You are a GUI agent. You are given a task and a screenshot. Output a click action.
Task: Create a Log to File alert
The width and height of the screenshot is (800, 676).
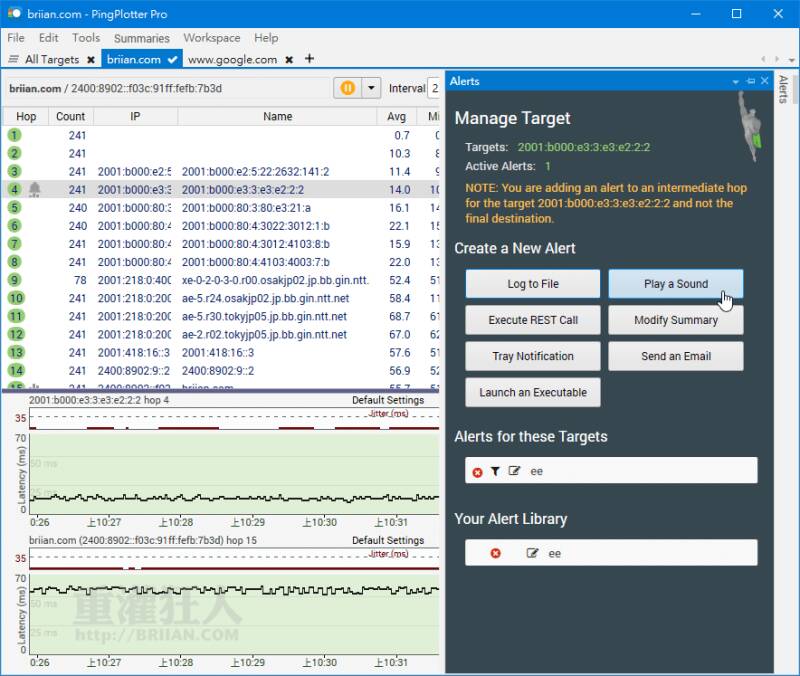click(533, 284)
